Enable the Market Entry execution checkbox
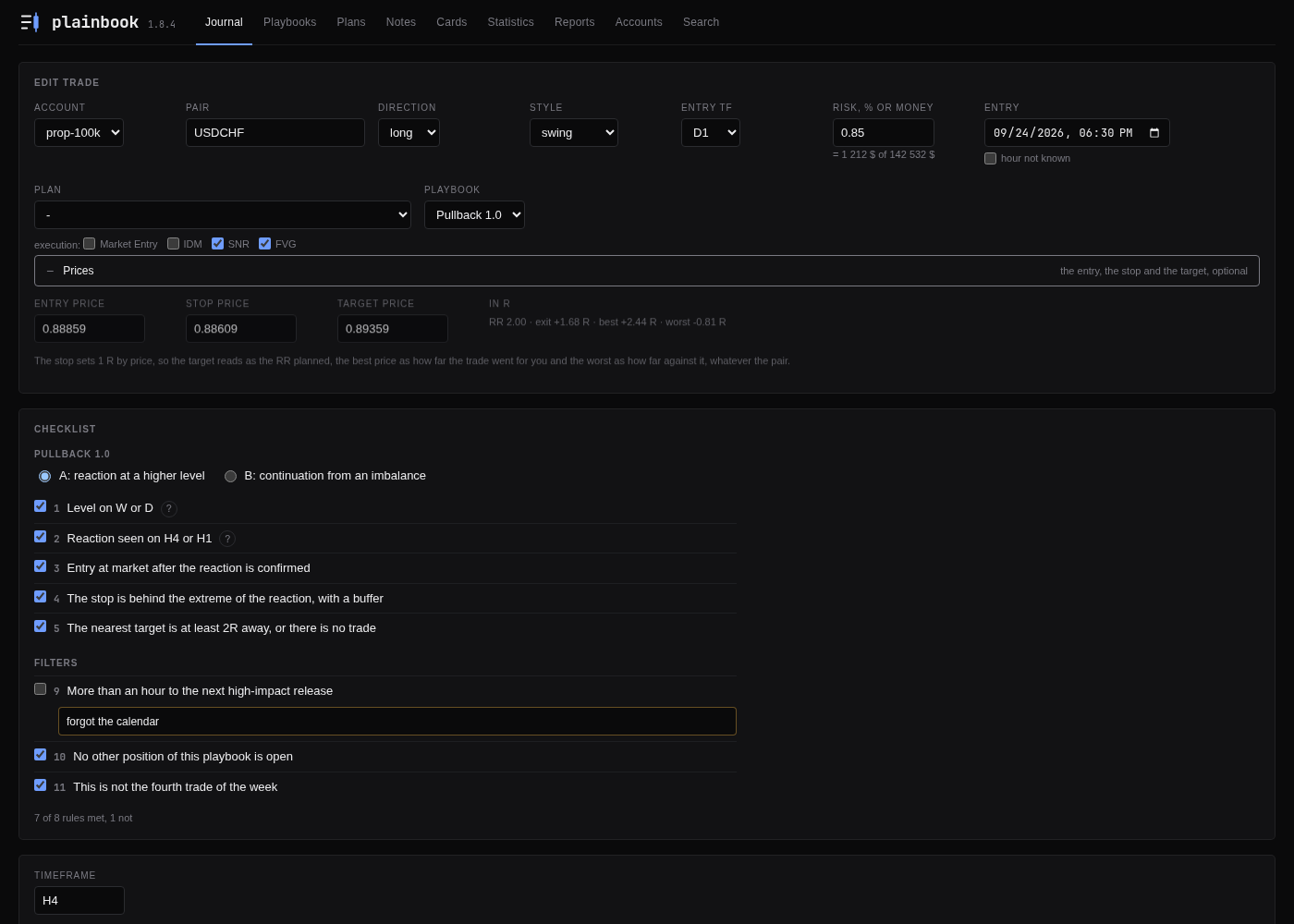Screen dimensions: 1294x924 90,244
